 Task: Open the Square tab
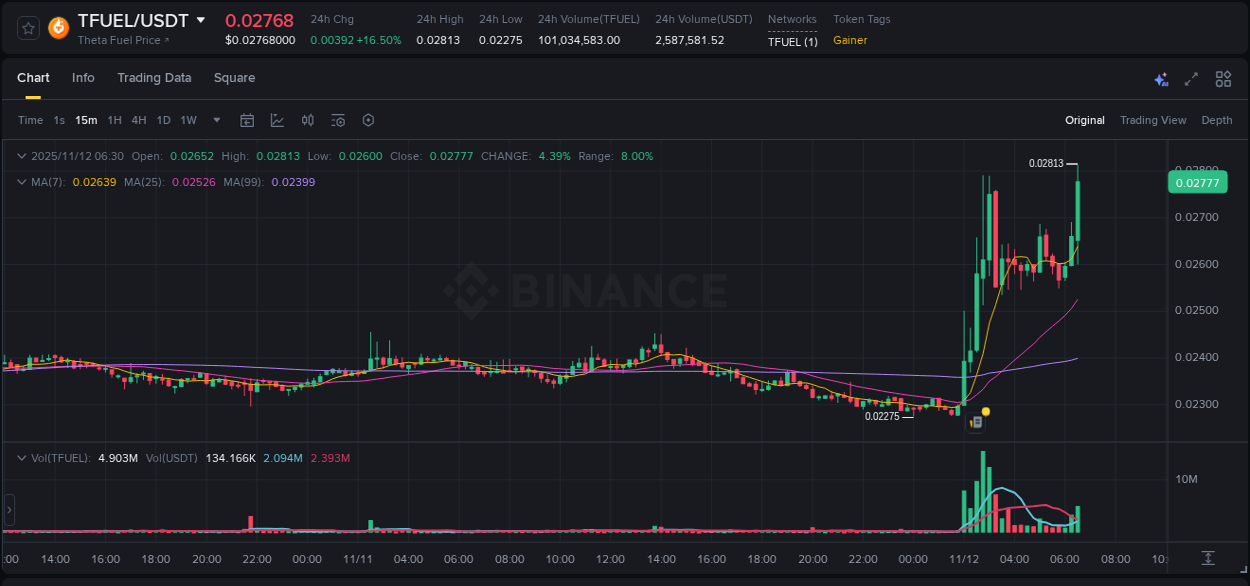(234, 78)
